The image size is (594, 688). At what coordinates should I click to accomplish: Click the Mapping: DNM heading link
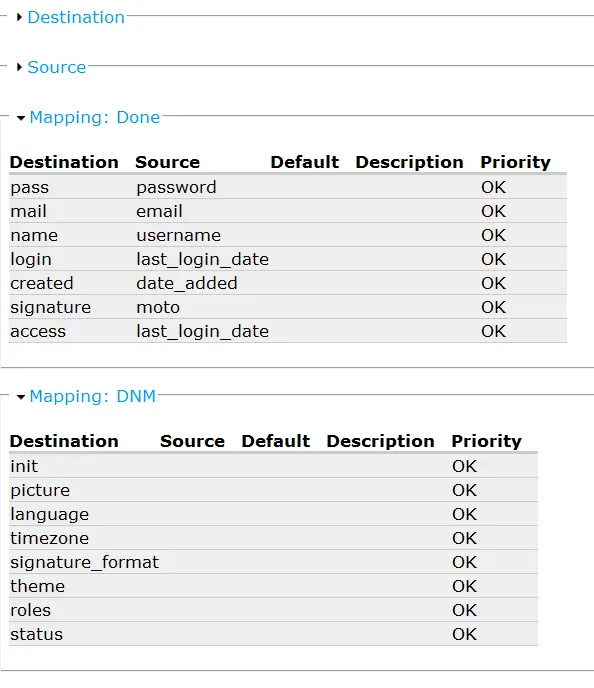pyautogui.click(x=93, y=396)
